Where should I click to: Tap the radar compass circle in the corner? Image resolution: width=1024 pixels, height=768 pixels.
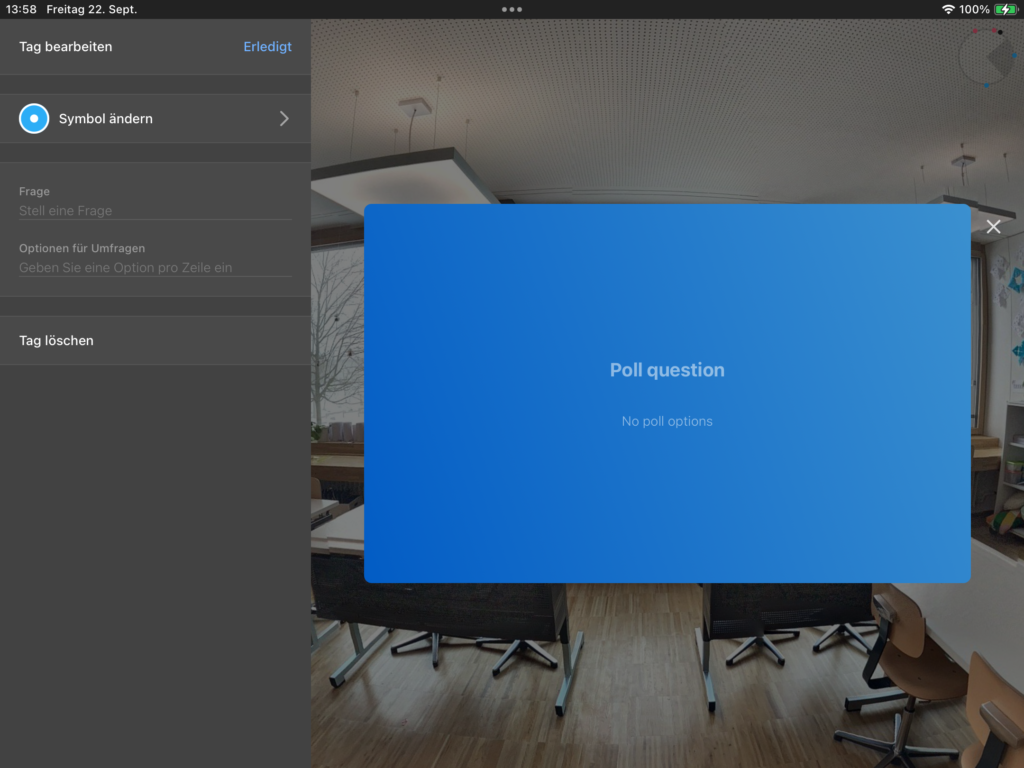pos(986,57)
